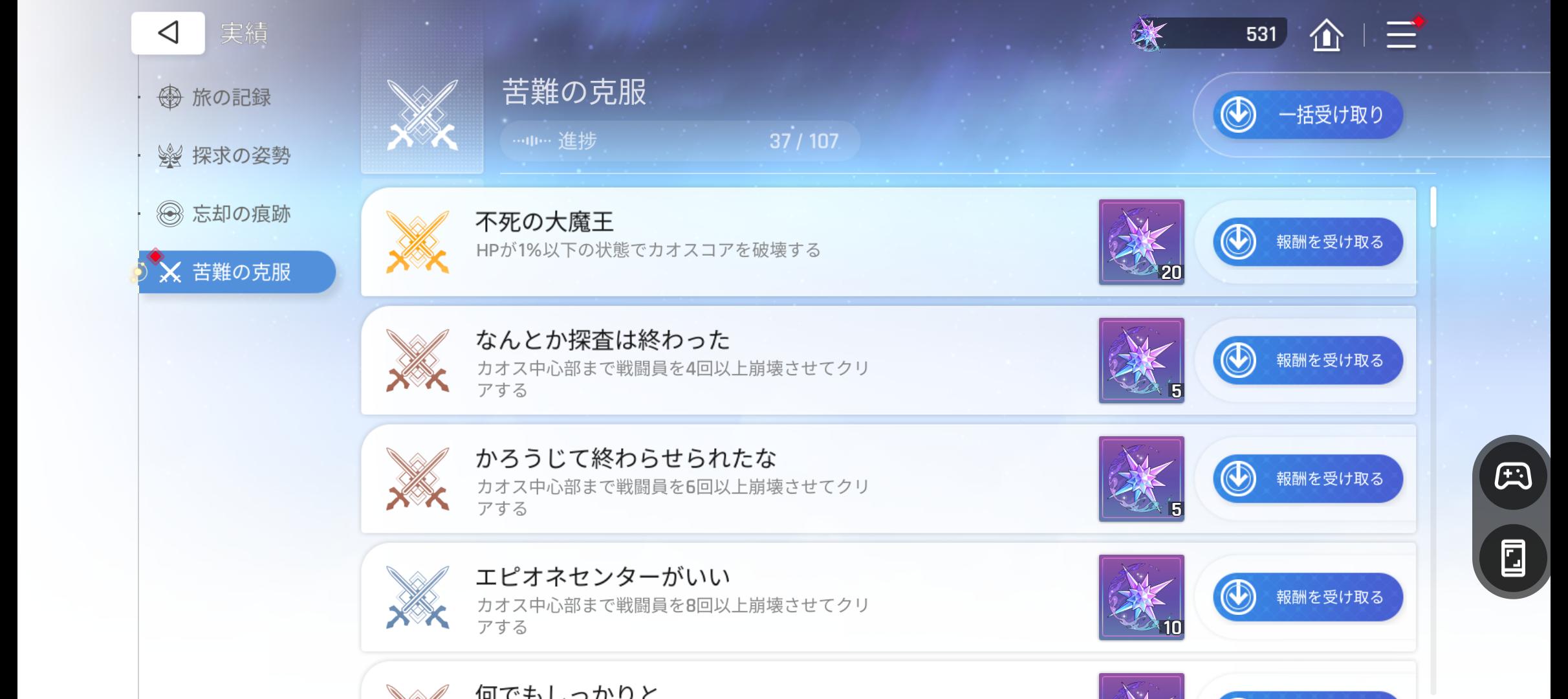
Task: Open the 忘却の痕跡 tab
Action: tap(241, 214)
